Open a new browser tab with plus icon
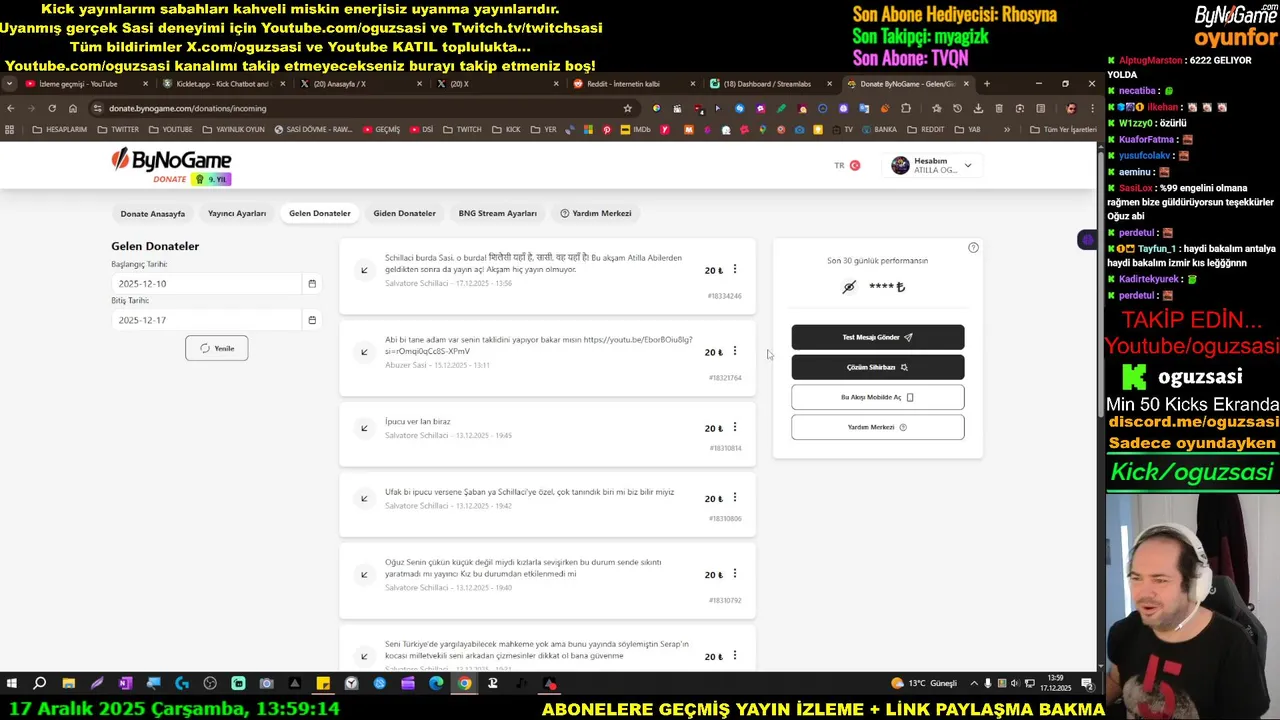 click(986, 84)
